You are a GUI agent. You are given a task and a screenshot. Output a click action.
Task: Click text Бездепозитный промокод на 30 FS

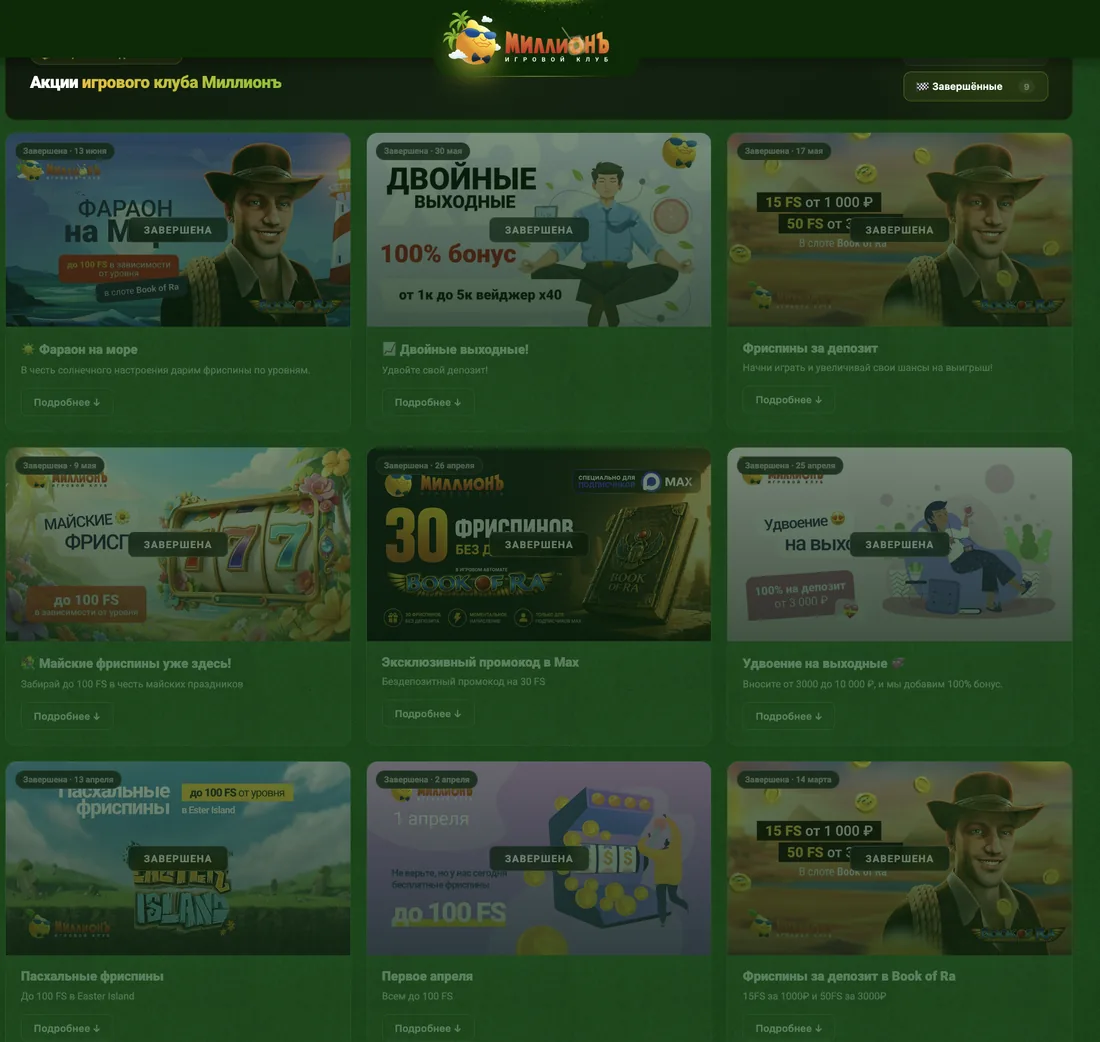pos(463,681)
